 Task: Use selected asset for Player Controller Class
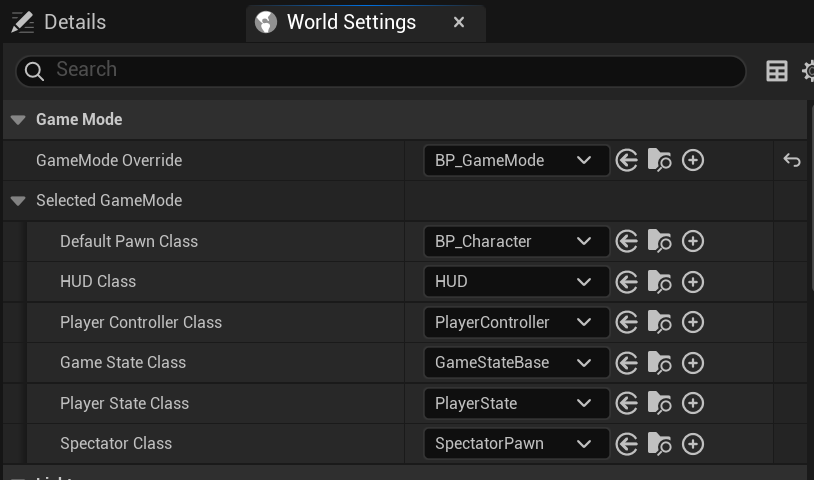(x=627, y=322)
